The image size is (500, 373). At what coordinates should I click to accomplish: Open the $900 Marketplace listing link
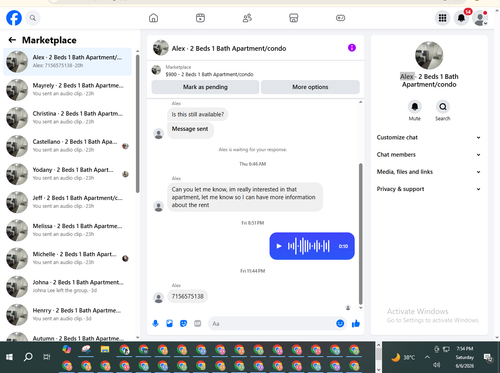click(209, 74)
